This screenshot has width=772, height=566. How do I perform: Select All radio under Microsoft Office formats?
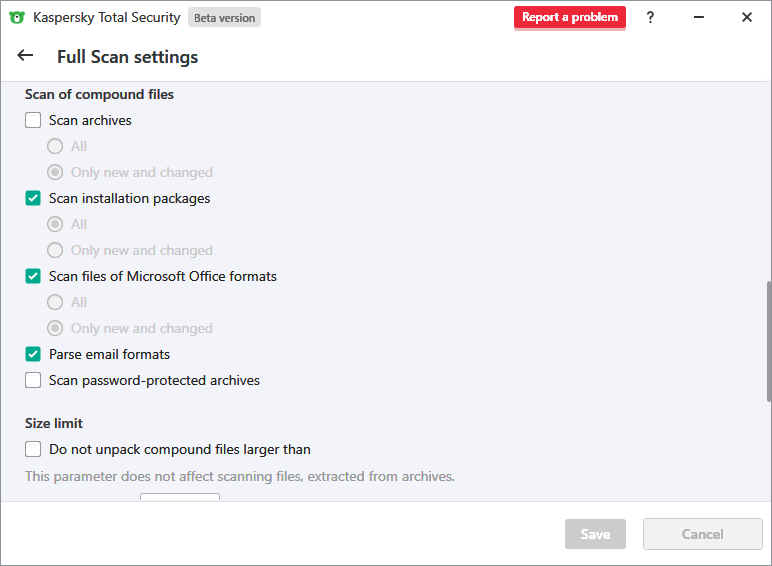point(55,302)
